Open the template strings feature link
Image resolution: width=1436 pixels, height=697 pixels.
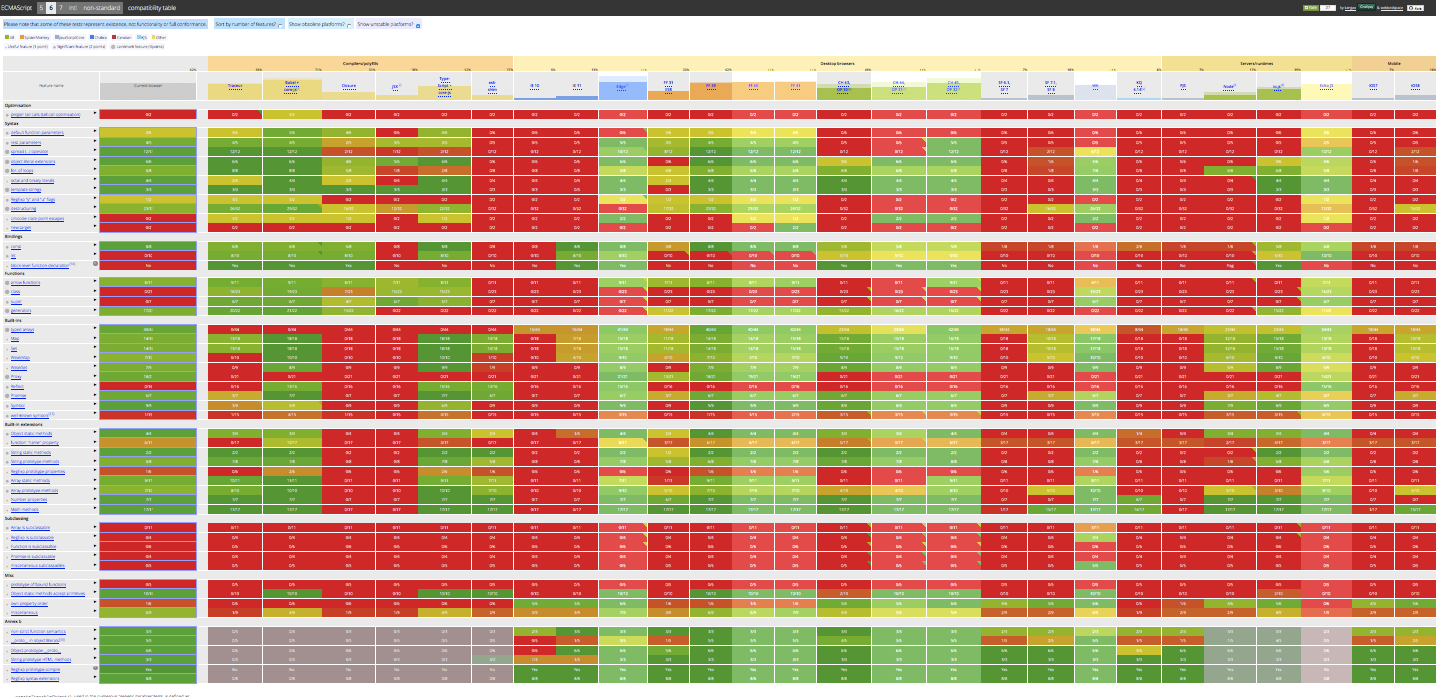(26, 190)
